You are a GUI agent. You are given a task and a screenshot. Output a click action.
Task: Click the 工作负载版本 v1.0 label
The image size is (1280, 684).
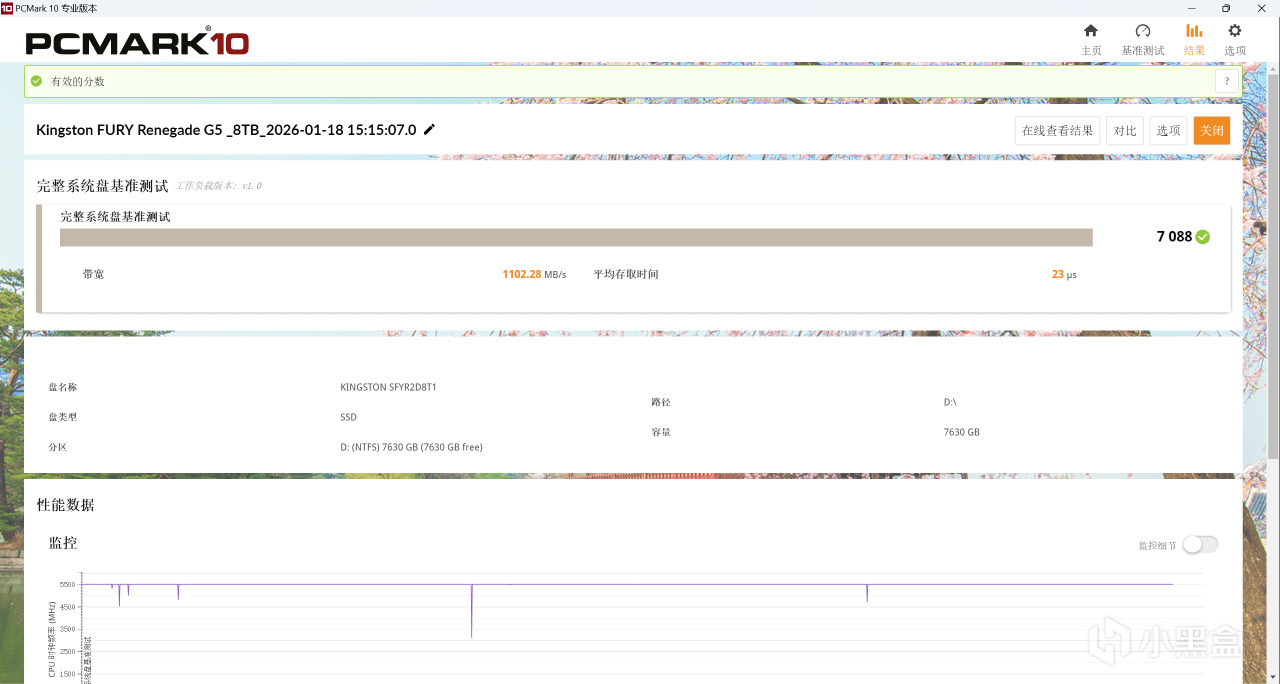(219, 186)
